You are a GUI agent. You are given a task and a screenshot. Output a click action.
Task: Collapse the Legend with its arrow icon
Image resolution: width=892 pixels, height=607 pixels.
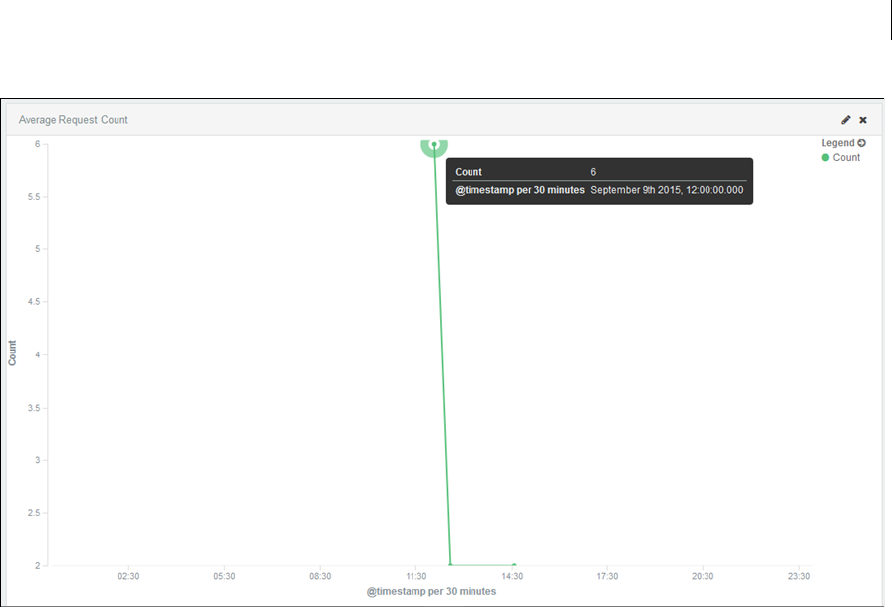(861, 143)
